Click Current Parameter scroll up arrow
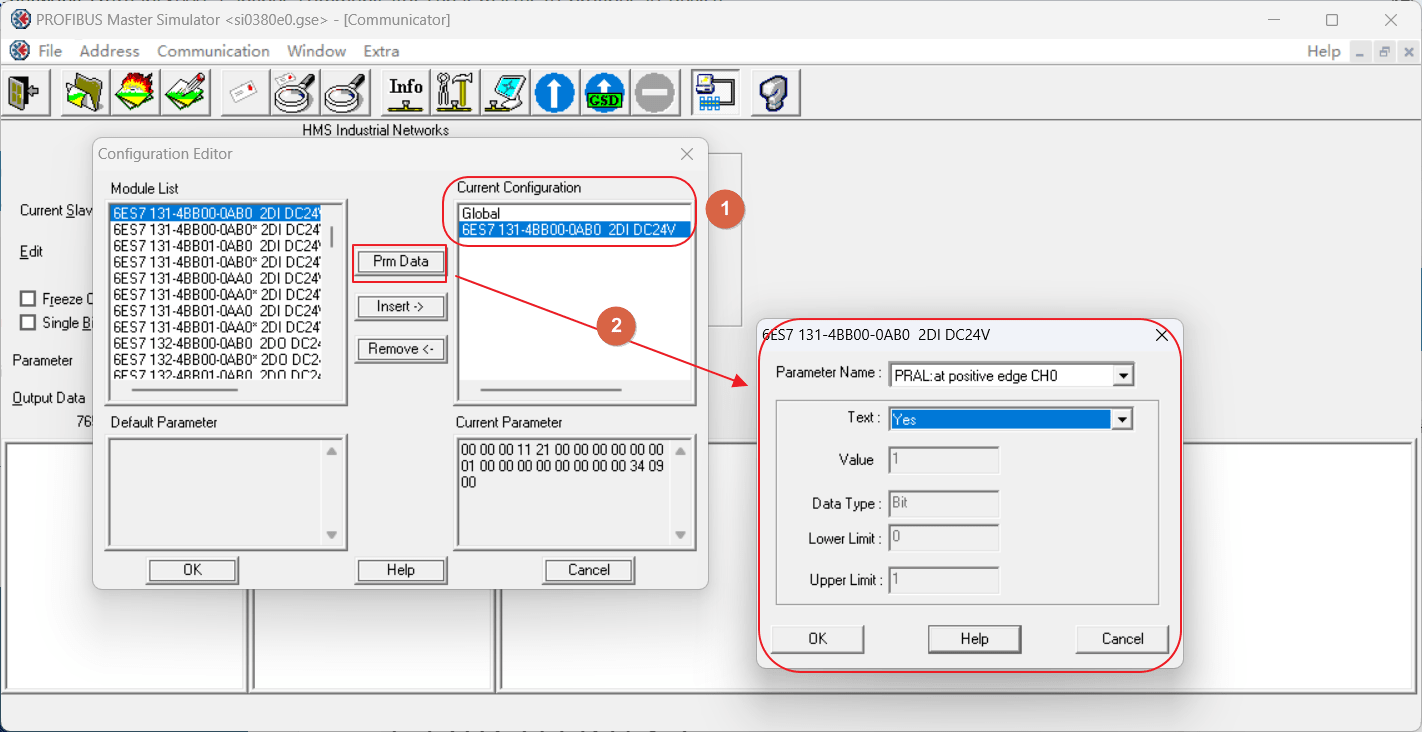This screenshot has width=1422, height=732. point(680,451)
